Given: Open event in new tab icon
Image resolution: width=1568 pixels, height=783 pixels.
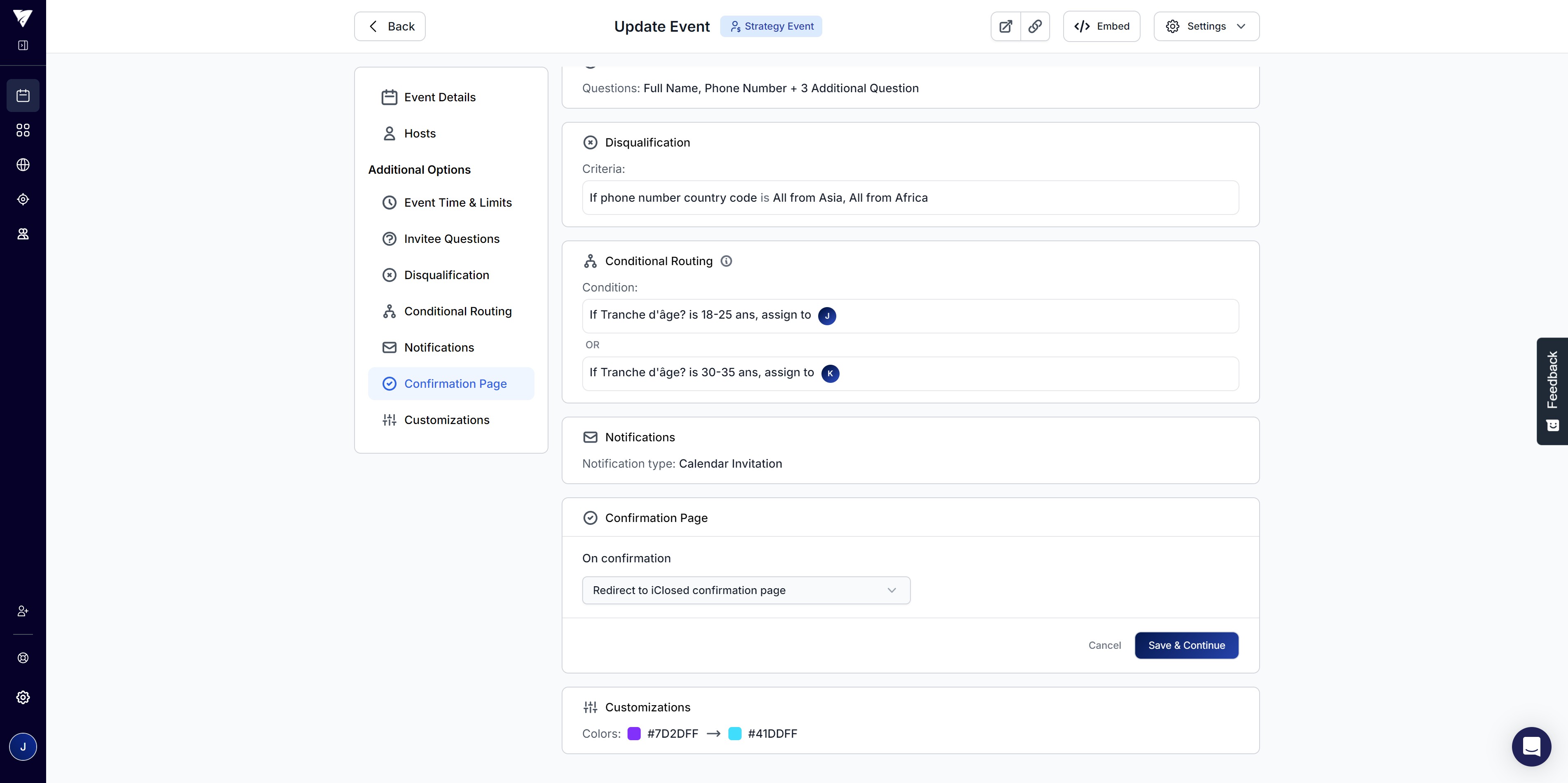Looking at the screenshot, I should tap(1006, 26).
